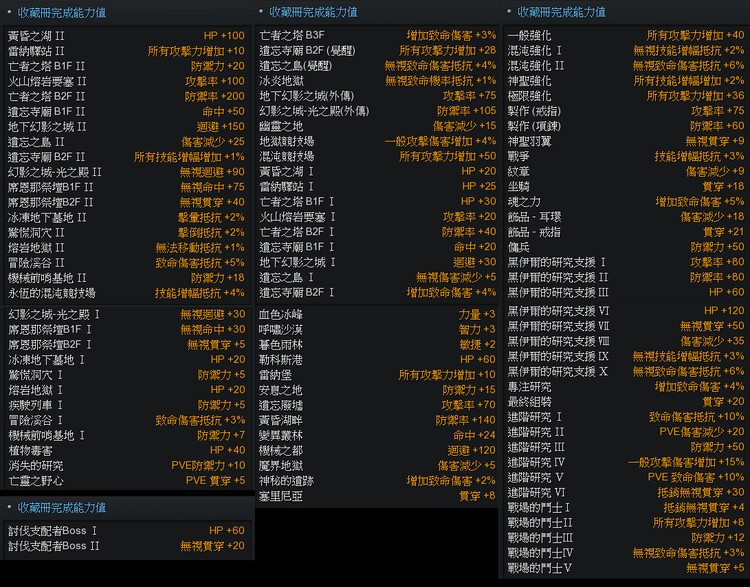Click the 飾品 - 耳環 entry

click(534, 217)
